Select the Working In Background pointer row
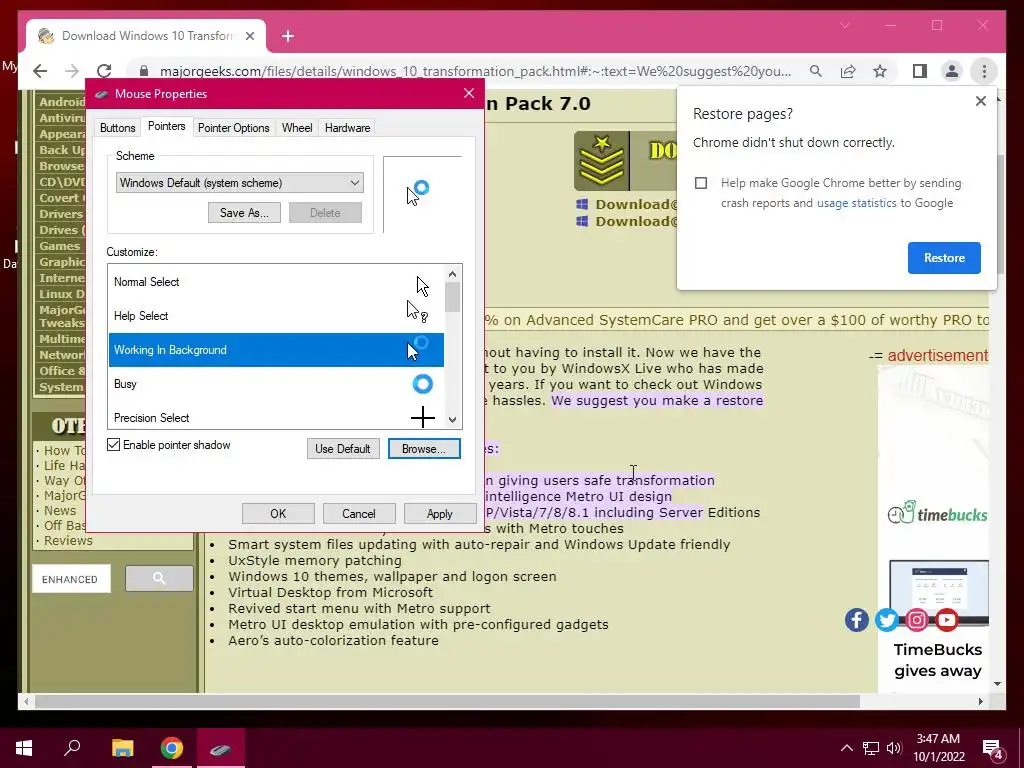This screenshot has height=768, width=1024. 276,350
